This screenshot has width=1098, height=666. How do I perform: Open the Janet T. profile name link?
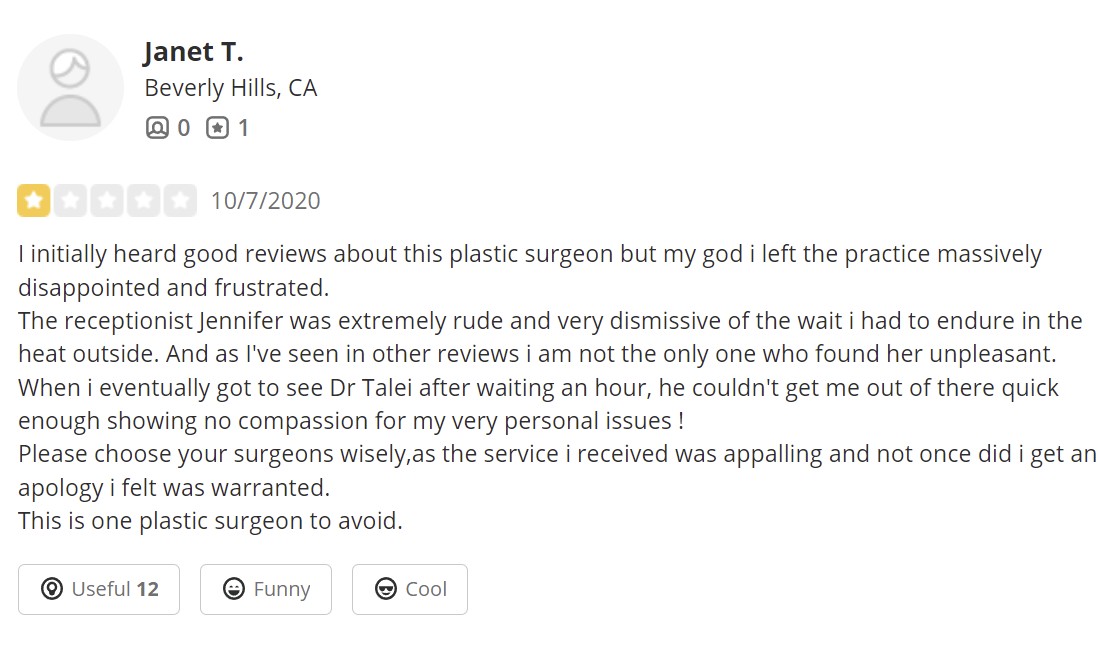point(193,52)
